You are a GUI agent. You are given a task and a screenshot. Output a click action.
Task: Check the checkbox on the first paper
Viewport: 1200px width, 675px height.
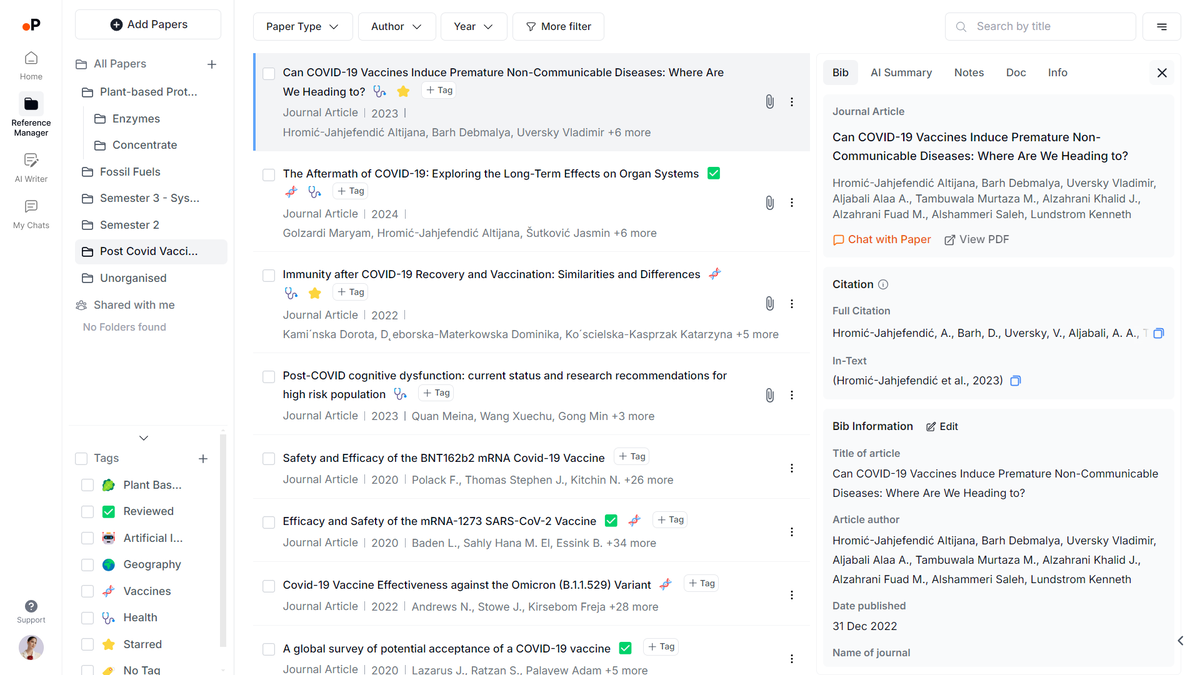[x=268, y=73]
